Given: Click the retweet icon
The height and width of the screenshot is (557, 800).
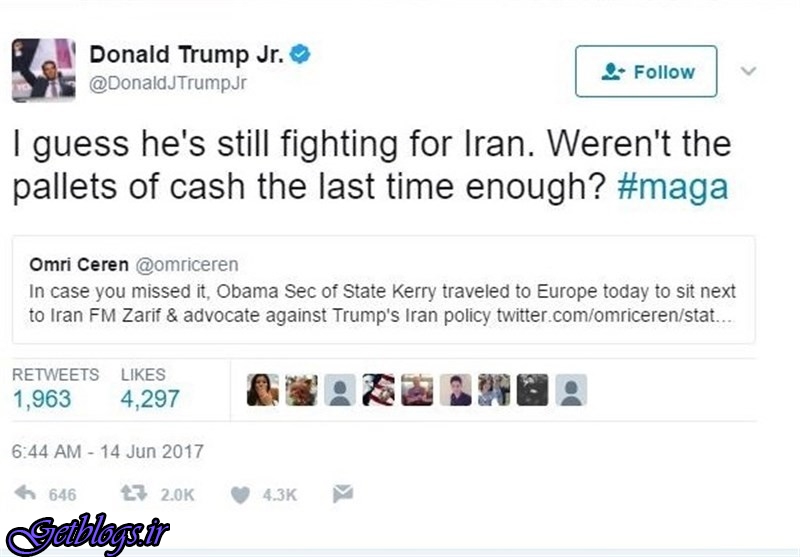Looking at the screenshot, I should 134,493.
